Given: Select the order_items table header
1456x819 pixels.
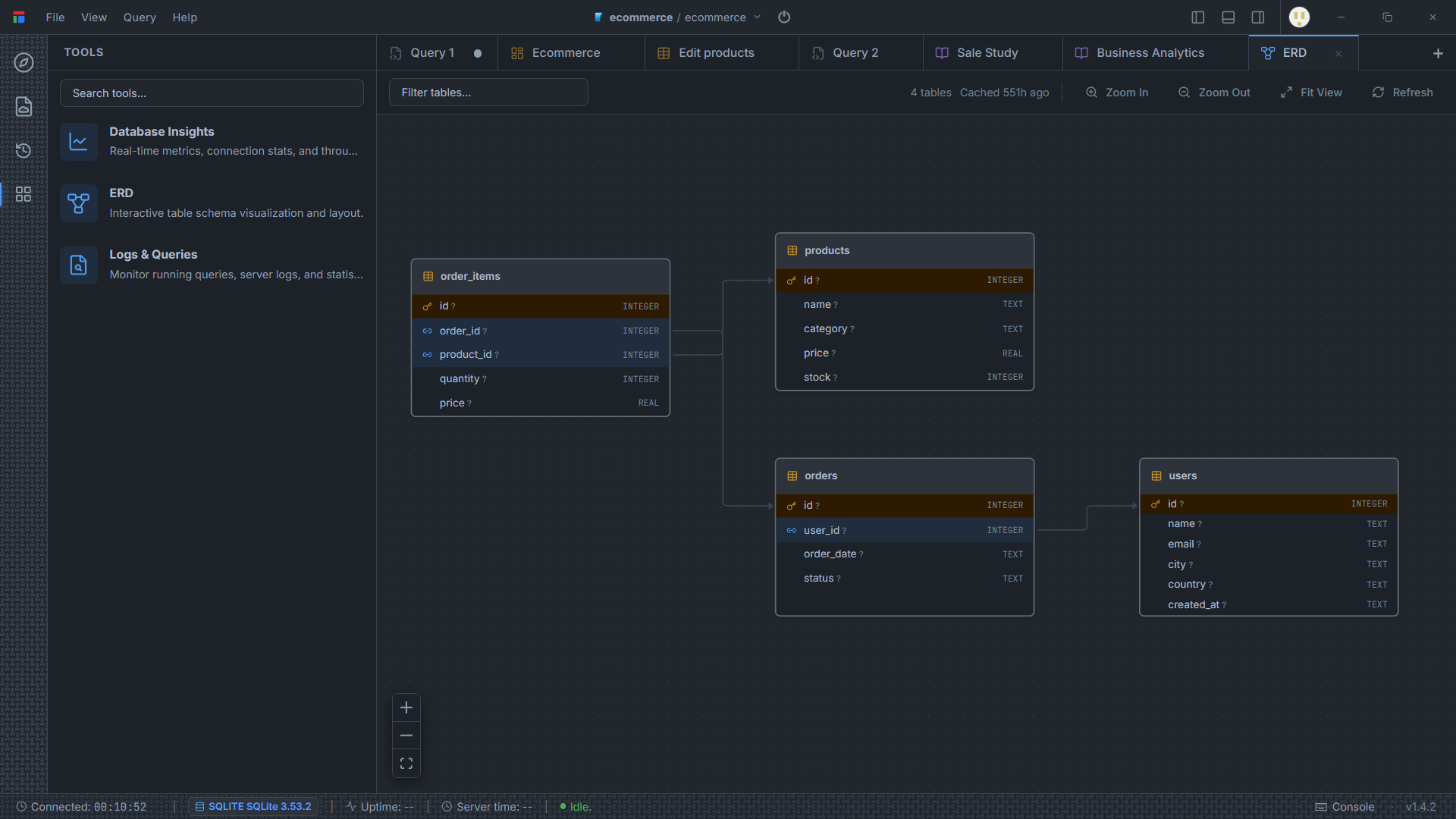Looking at the screenshot, I should pyautogui.click(x=541, y=276).
